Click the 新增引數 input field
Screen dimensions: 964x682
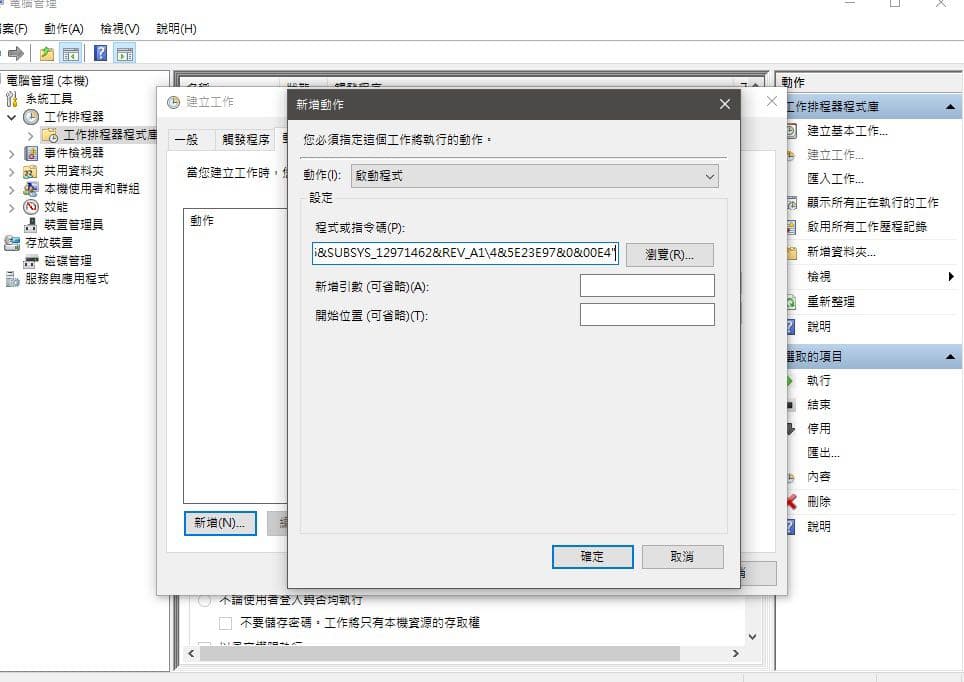(647, 286)
